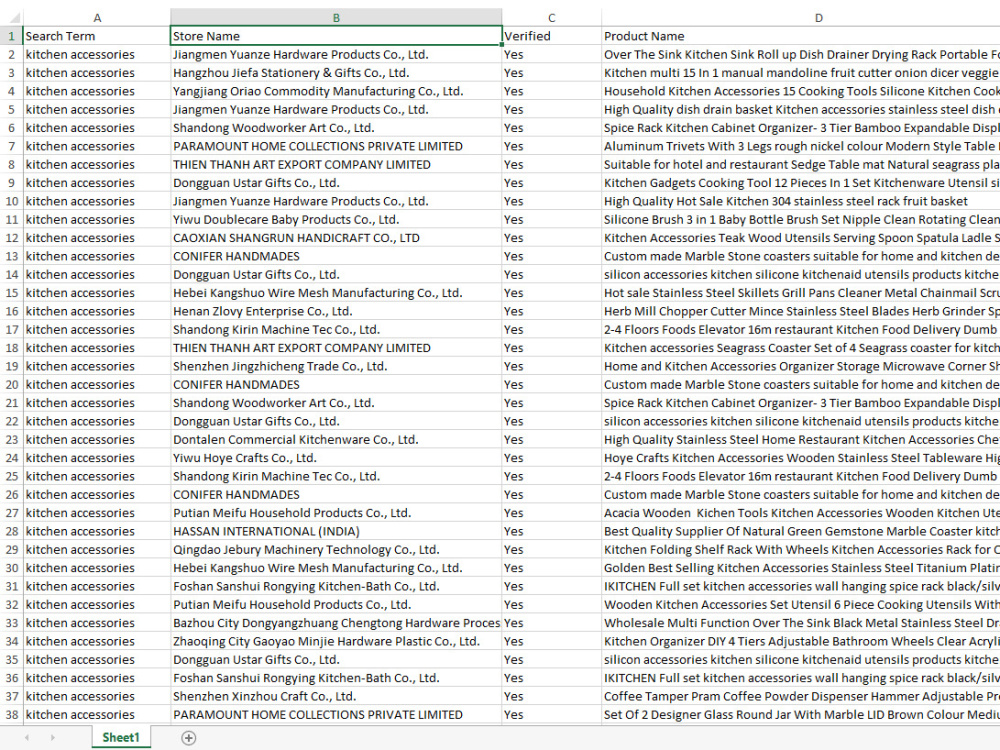Click Over The Sink Kitchen Sink Roll cell
Screen dimensions: 1000x750
pyautogui.click(x=800, y=55)
